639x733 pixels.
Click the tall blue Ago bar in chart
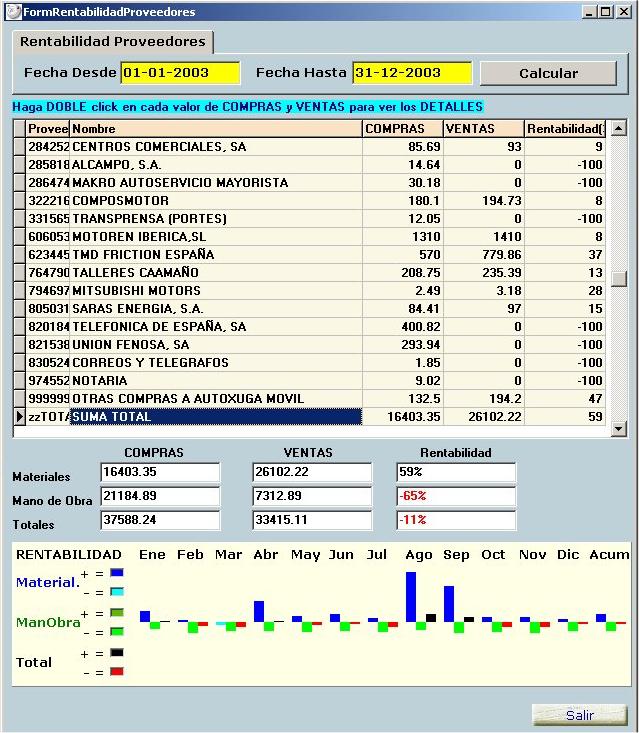coord(411,597)
